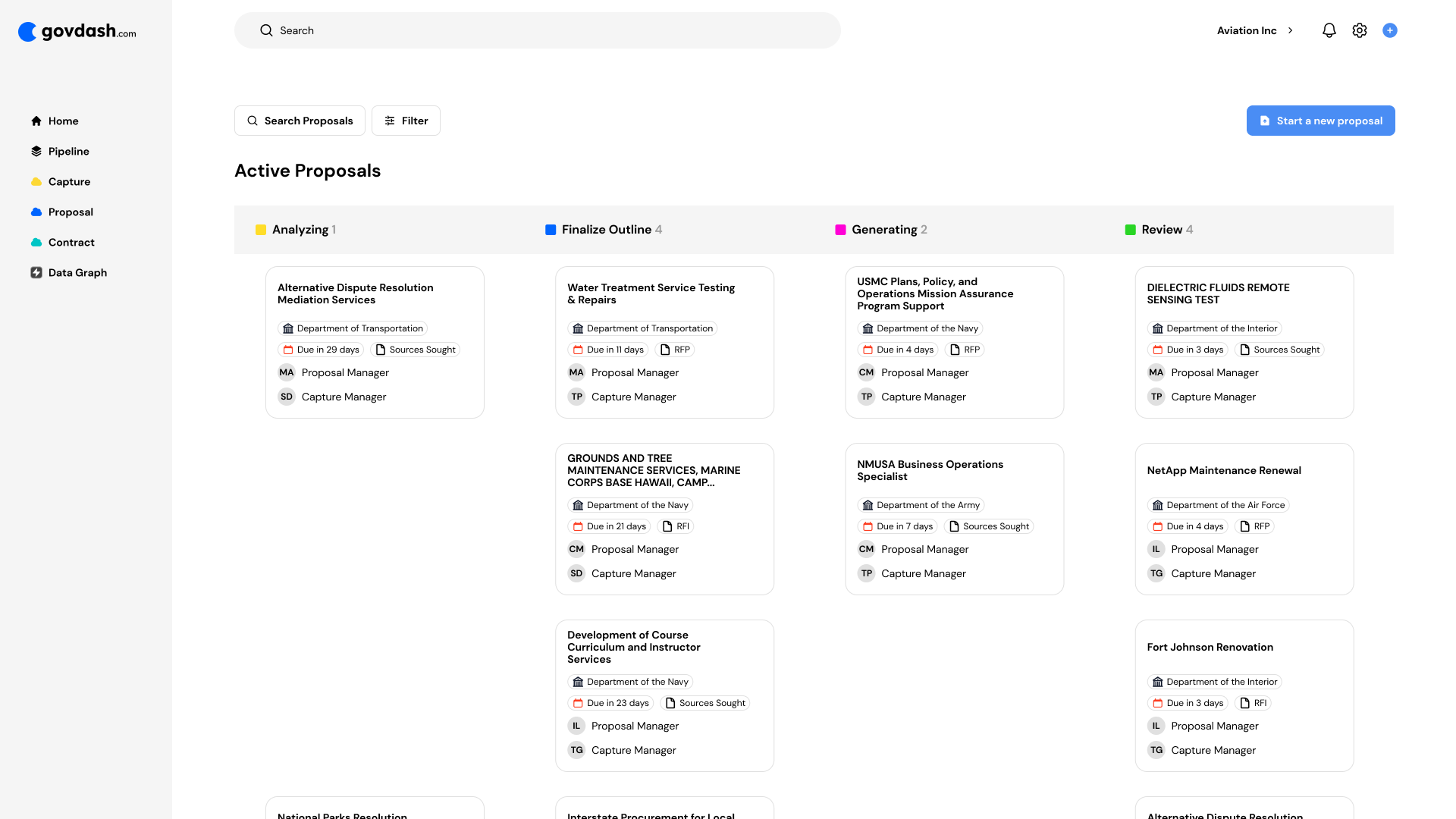Select Contract in sidebar navigation

click(x=71, y=242)
